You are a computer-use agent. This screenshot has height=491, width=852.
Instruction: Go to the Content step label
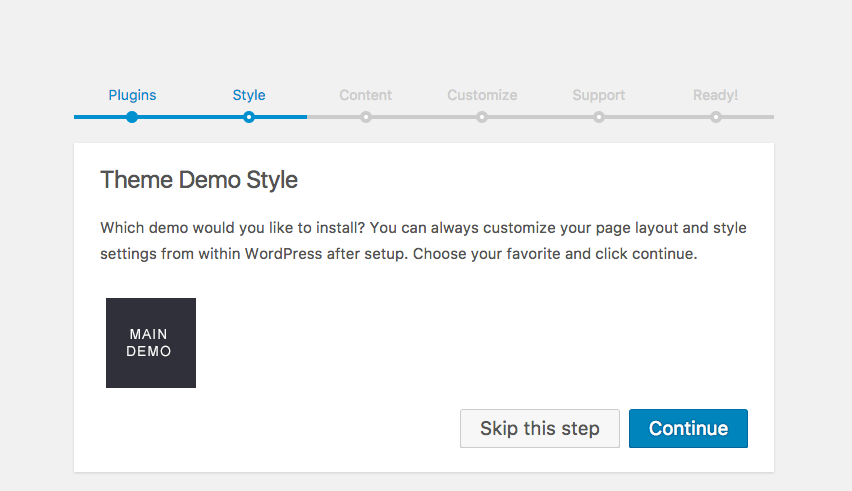[365, 95]
